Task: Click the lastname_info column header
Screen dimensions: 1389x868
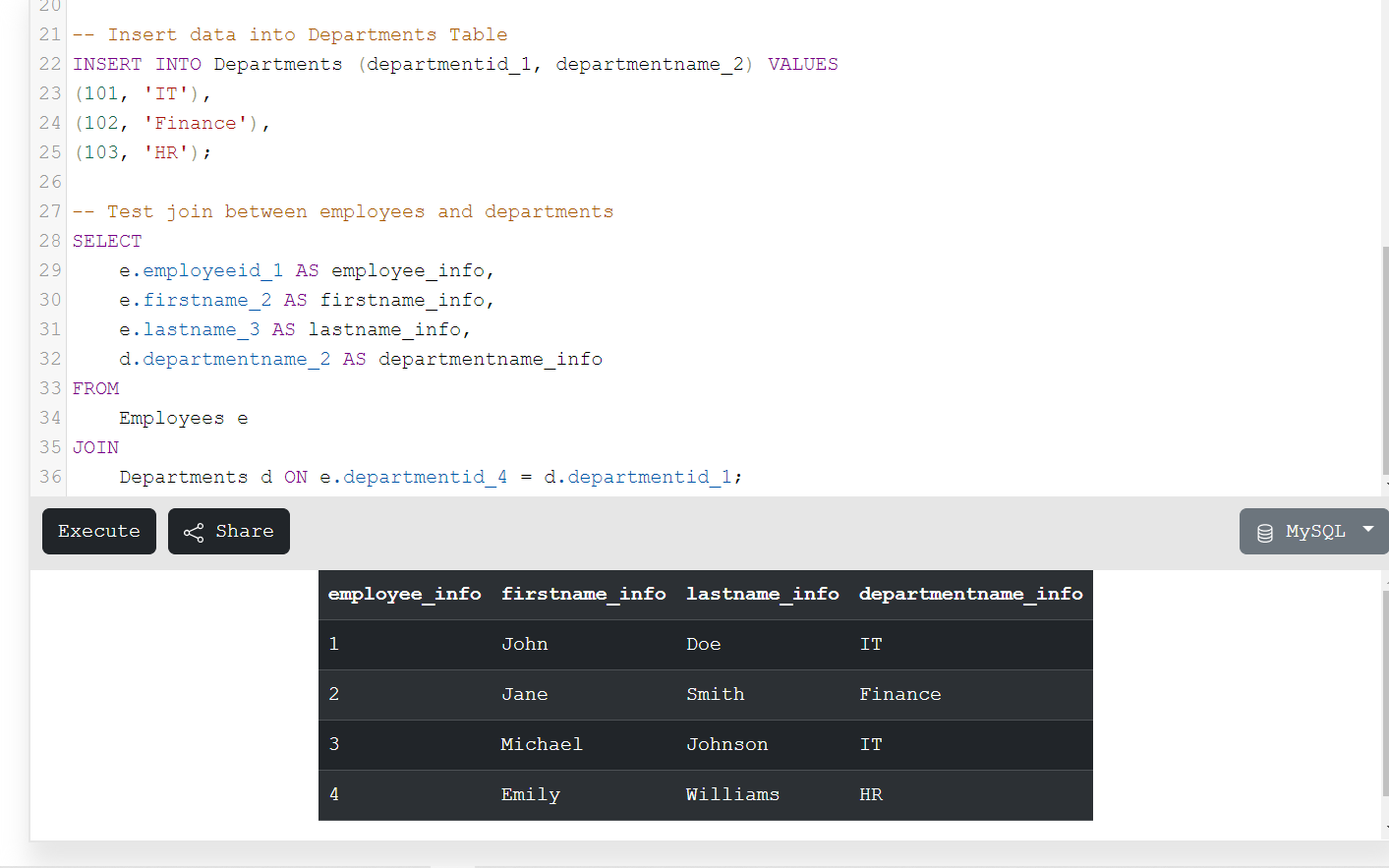Action: tap(762, 594)
